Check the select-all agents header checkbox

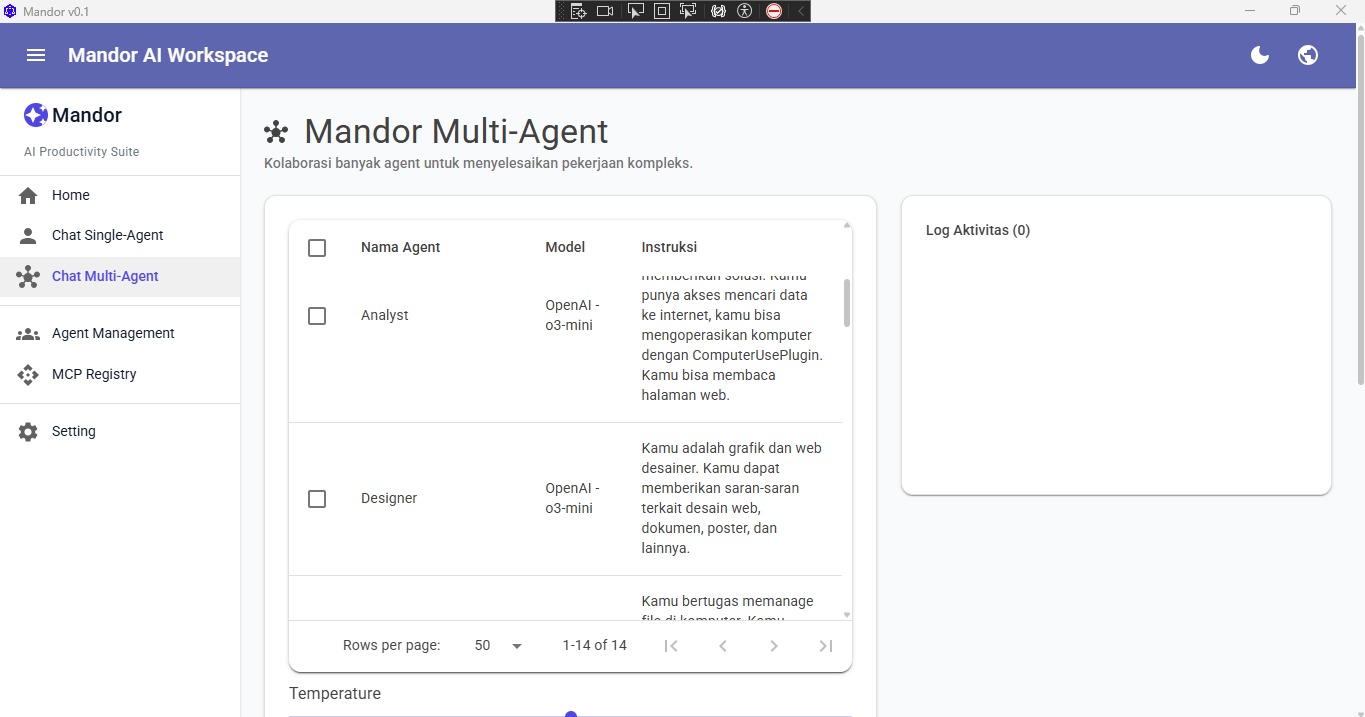[317, 248]
